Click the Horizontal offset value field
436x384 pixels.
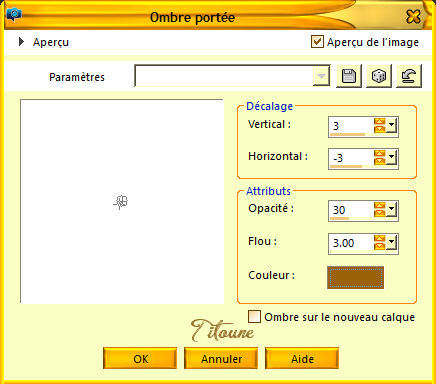click(x=351, y=157)
